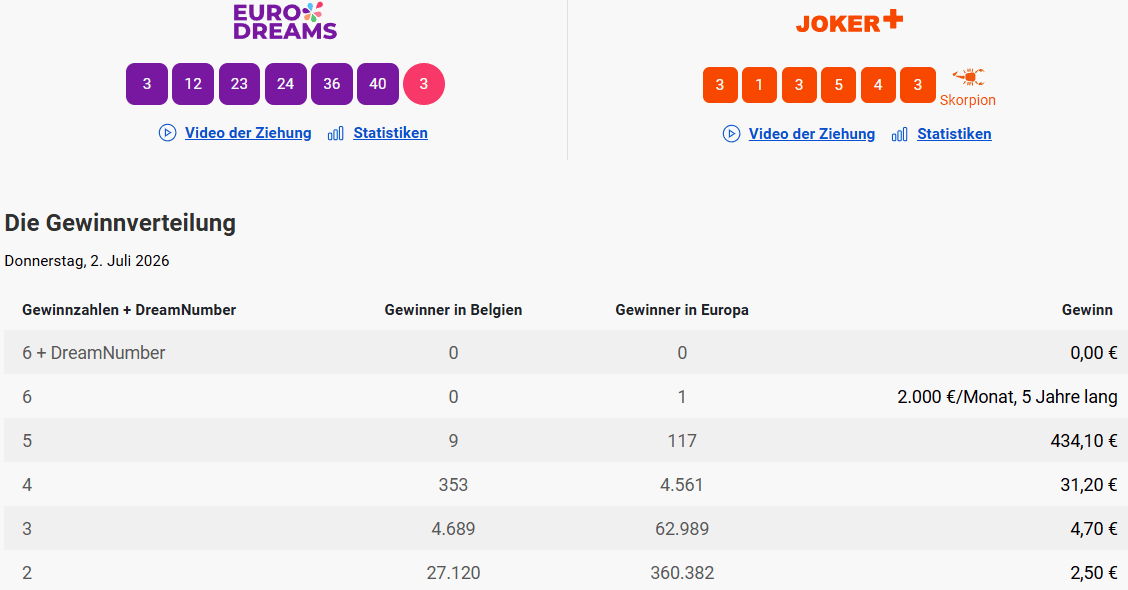The image size is (1128, 590).
Task: Click the Joker+ logo
Action: [849, 22]
